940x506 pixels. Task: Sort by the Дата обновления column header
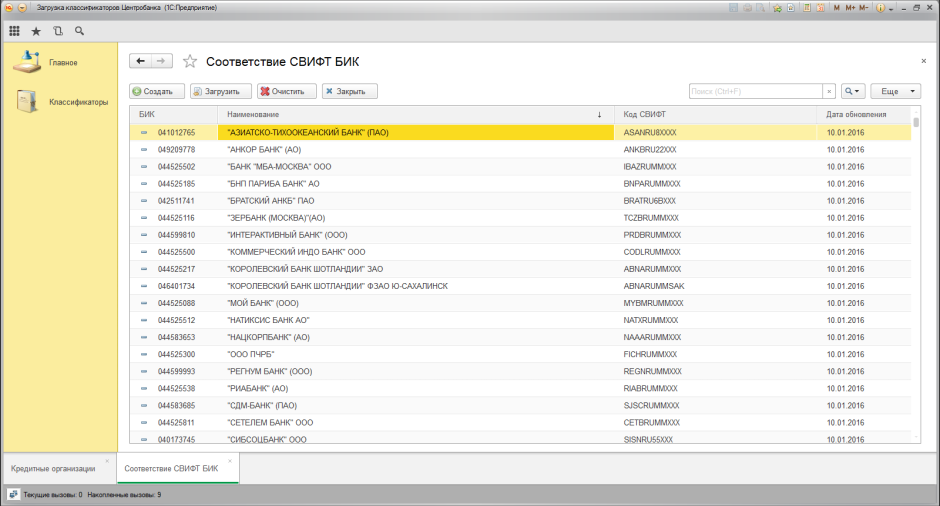point(864,115)
